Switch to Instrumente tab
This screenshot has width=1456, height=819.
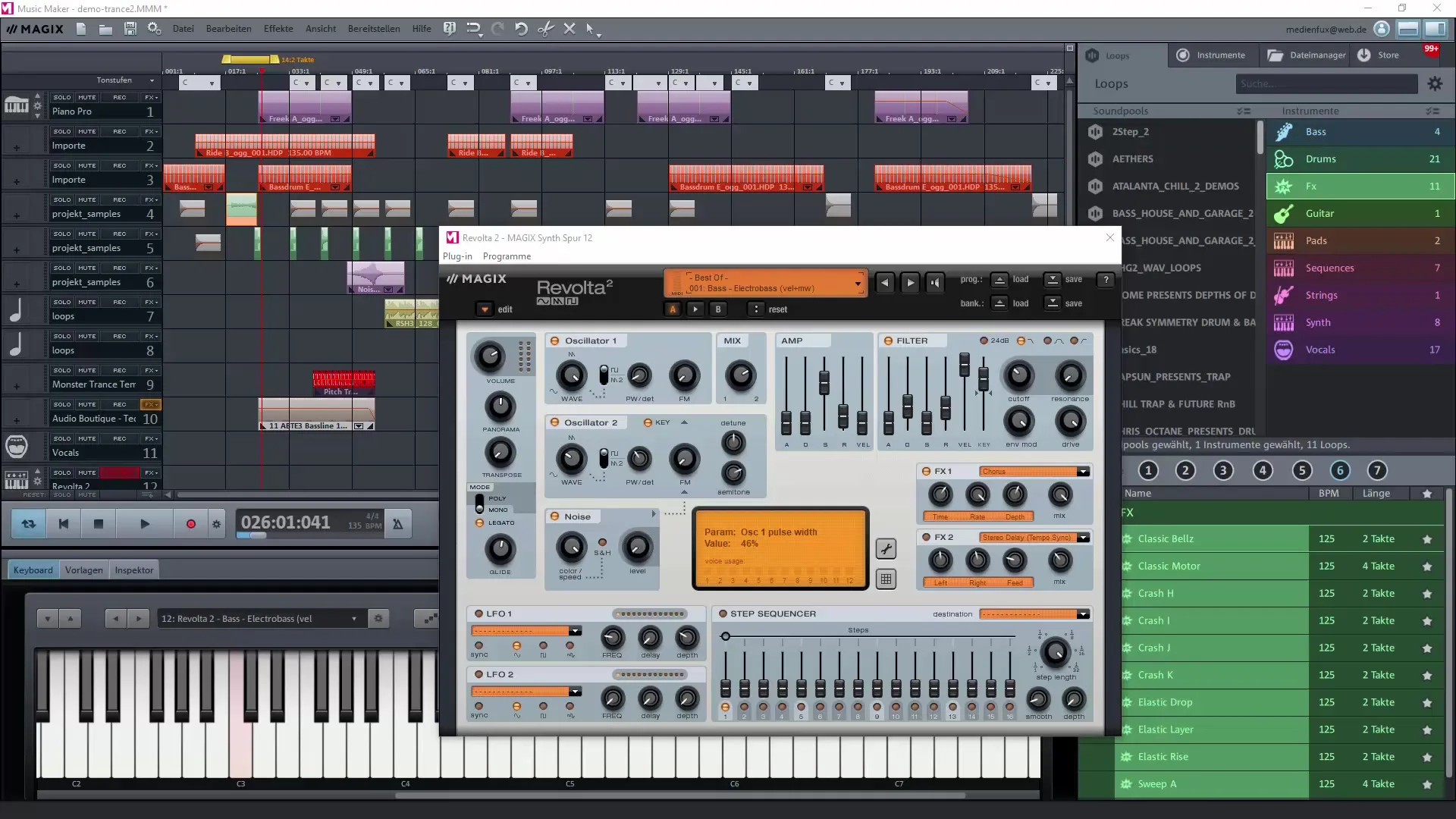coord(1212,55)
